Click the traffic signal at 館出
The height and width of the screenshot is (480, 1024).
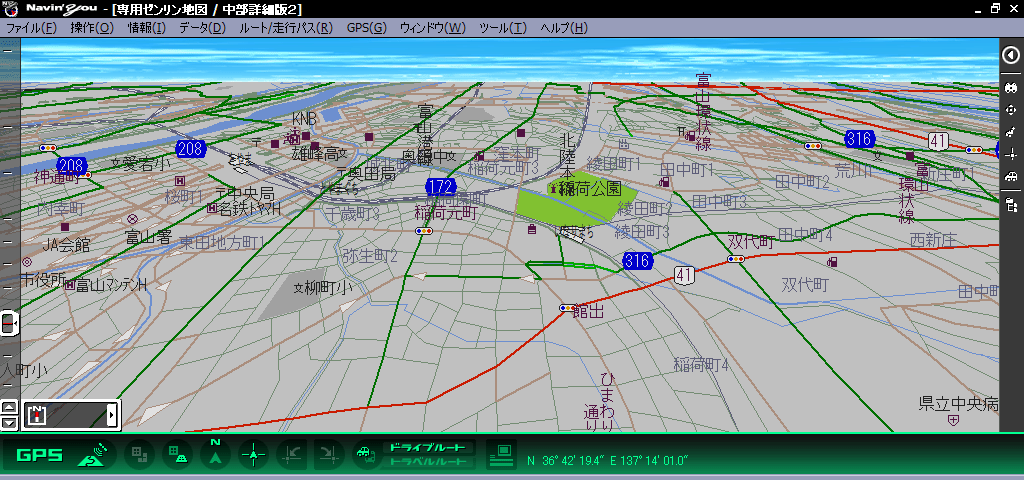click(x=566, y=308)
